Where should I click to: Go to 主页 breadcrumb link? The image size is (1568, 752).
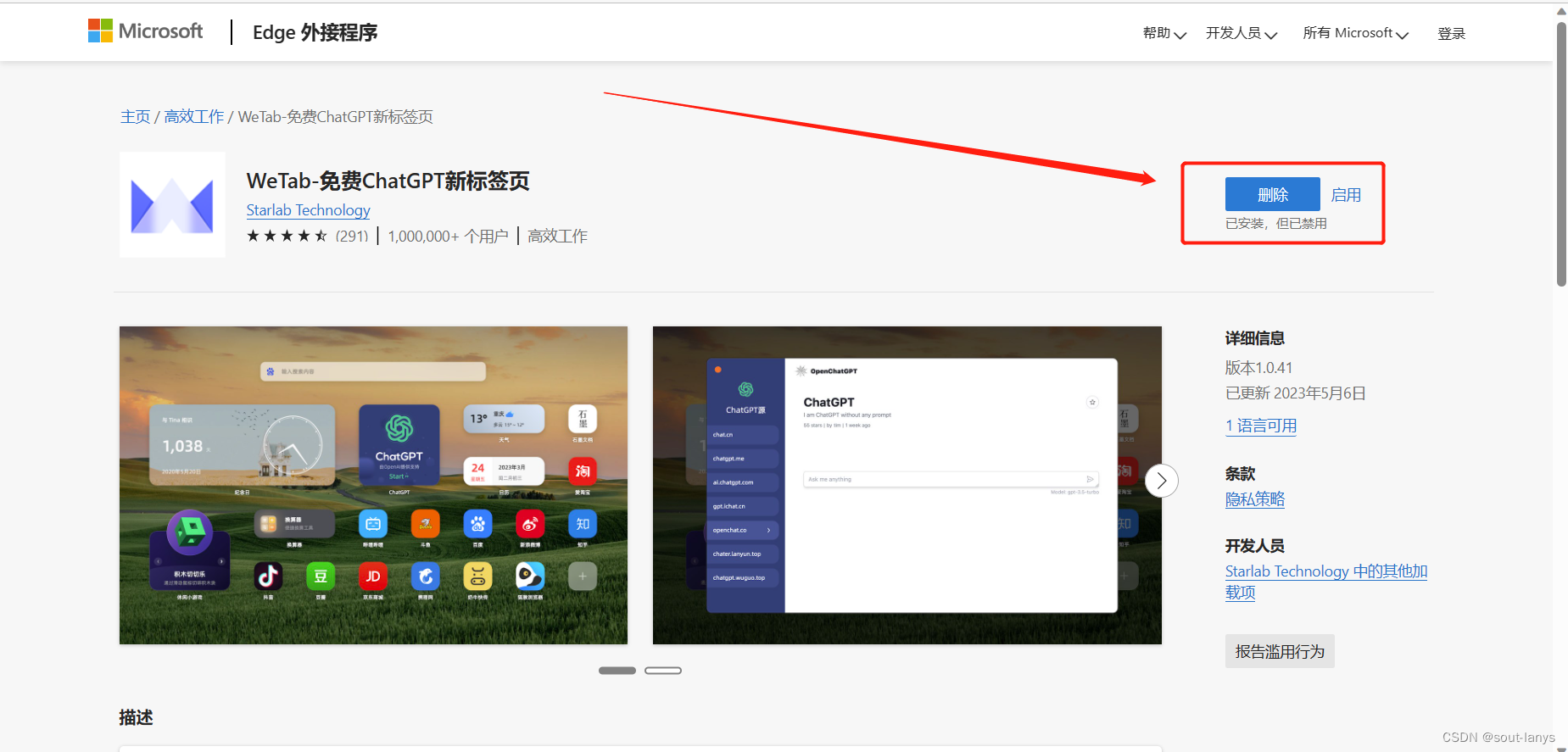(135, 116)
